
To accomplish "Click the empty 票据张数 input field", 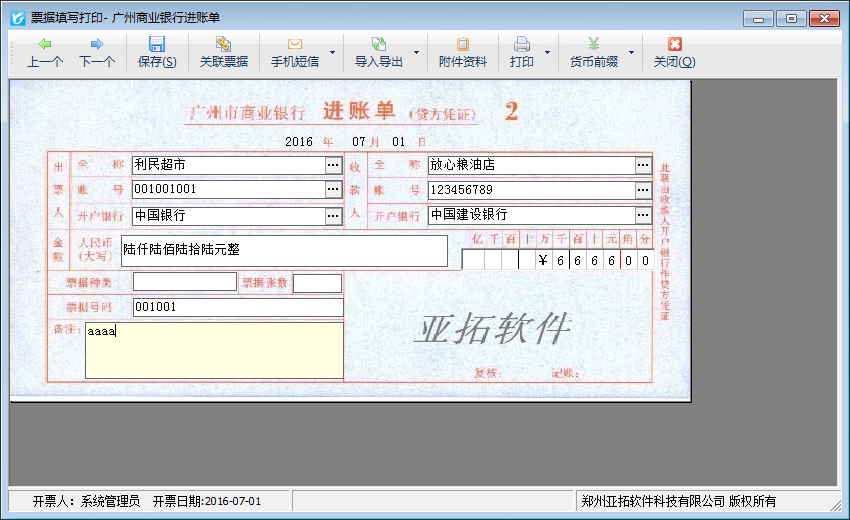I will click(317, 283).
